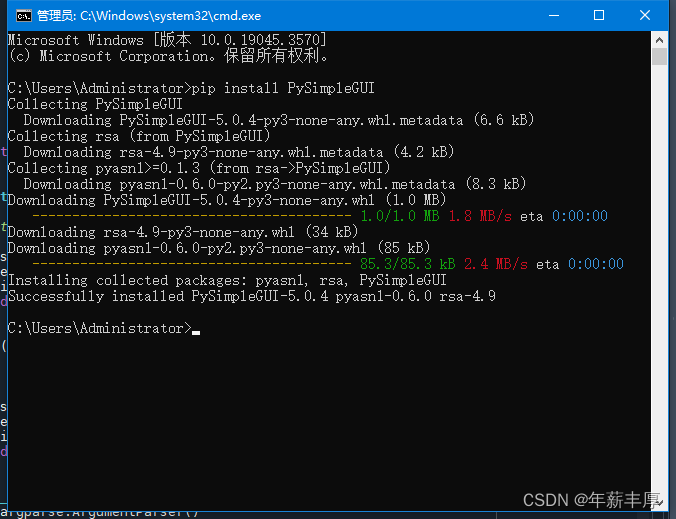Click the "Downloading PySimpleGUI-5.0.4-py3-none-any.whl (1.0 MB)" line
Screen dimensions: 676x519
pyautogui.click(x=227, y=200)
